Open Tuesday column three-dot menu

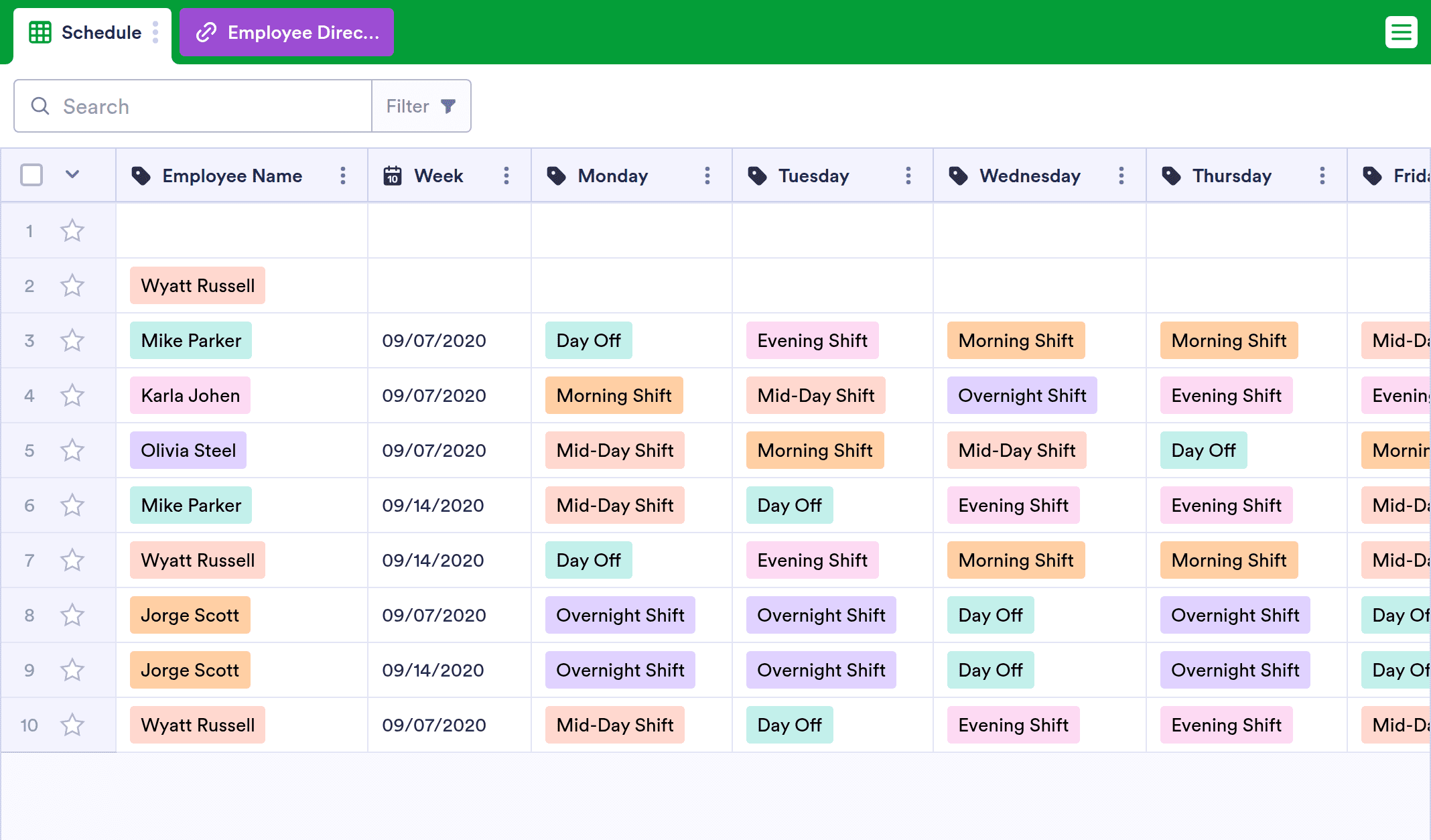(908, 176)
